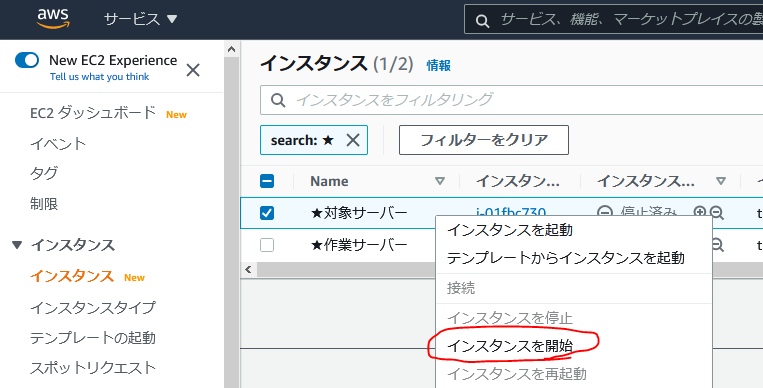Click the AWS logo icon
The height and width of the screenshot is (388, 763).
tap(53, 19)
